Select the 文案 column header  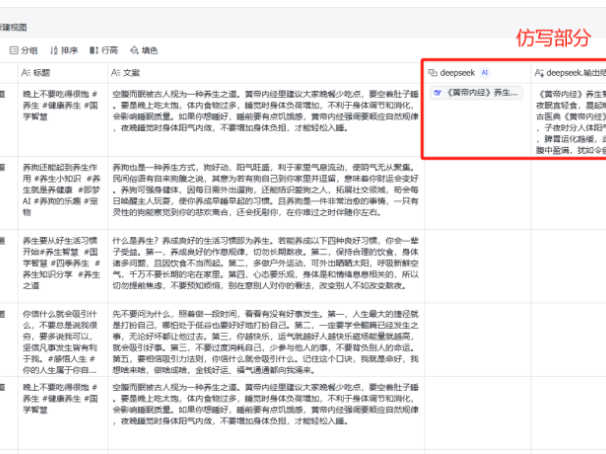(x=266, y=73)
